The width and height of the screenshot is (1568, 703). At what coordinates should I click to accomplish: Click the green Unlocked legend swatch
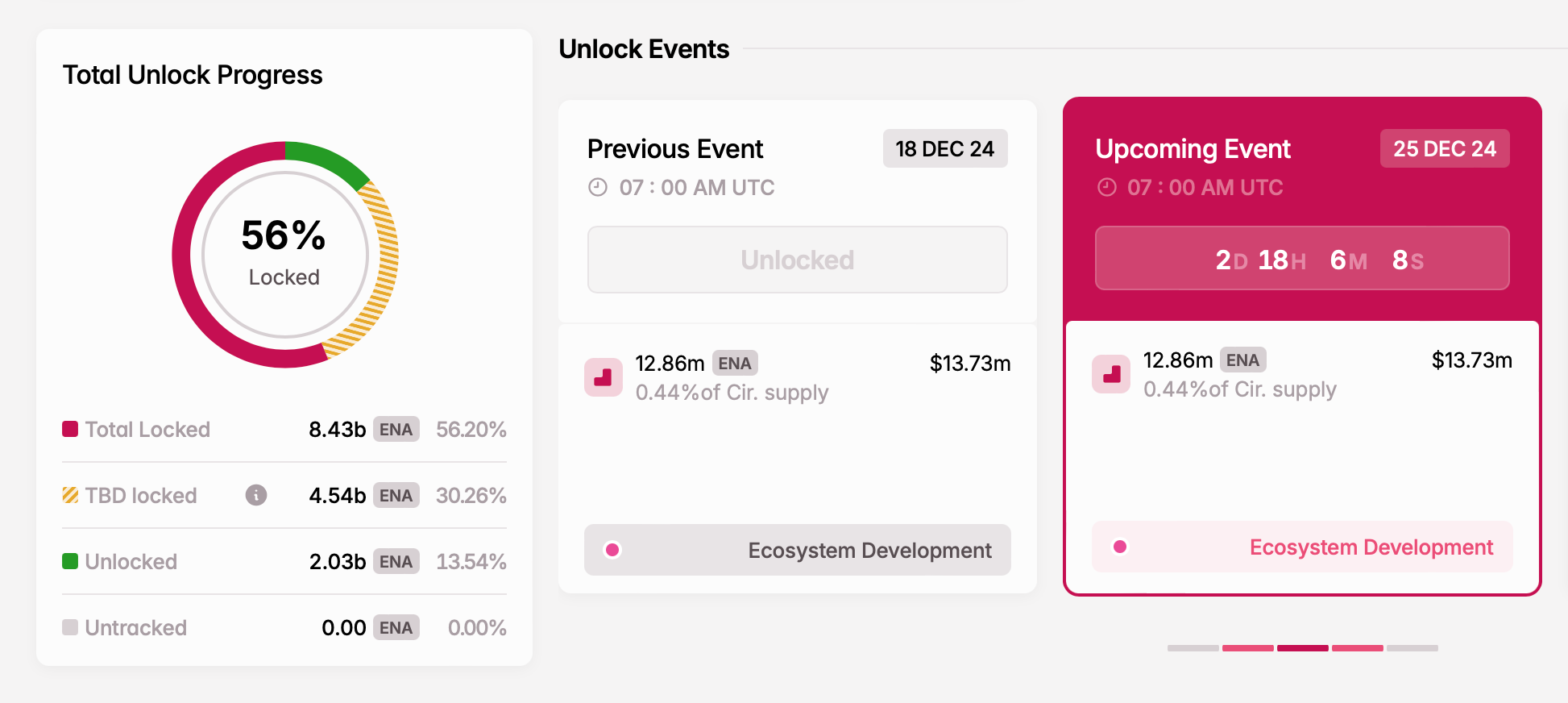(71, 561)
